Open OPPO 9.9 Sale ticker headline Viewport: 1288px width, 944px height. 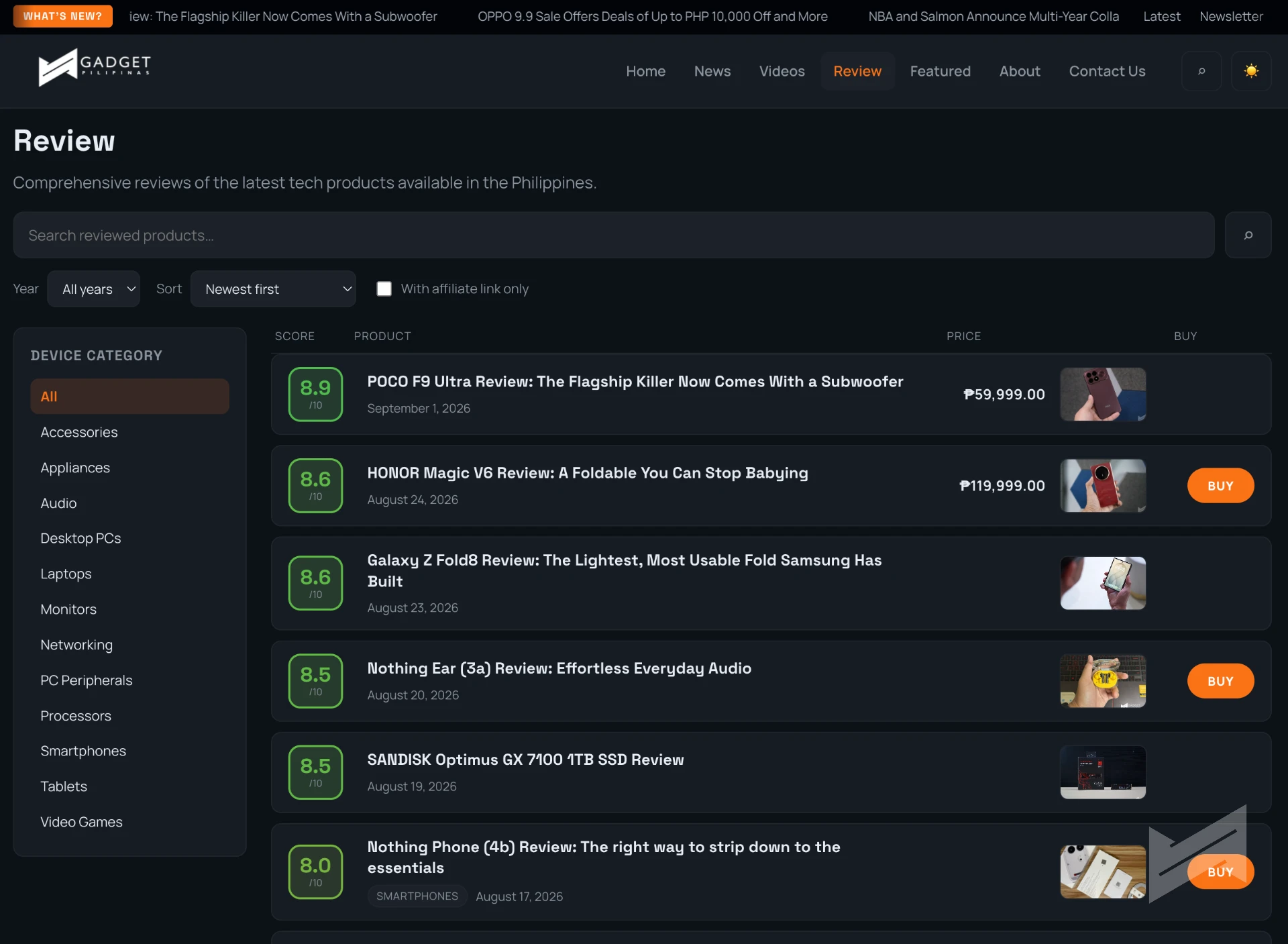pyautogui.click(x=652, y=16)
